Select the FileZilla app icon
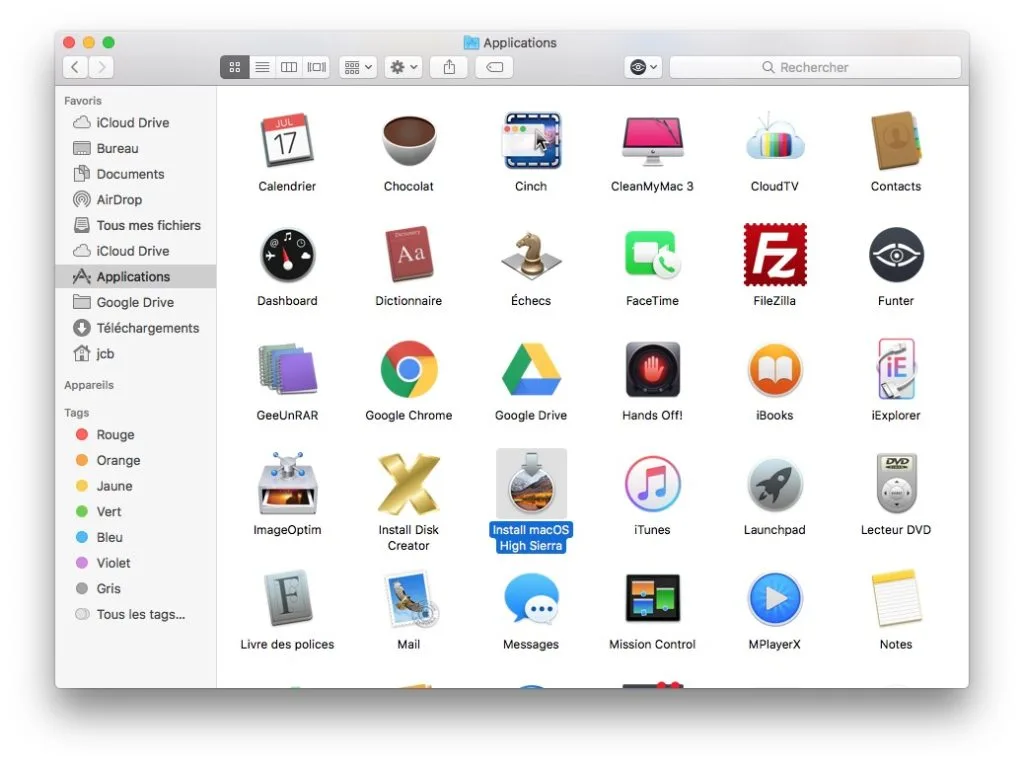The width and height of the screenshot is (1024, 767). [775, 255]
